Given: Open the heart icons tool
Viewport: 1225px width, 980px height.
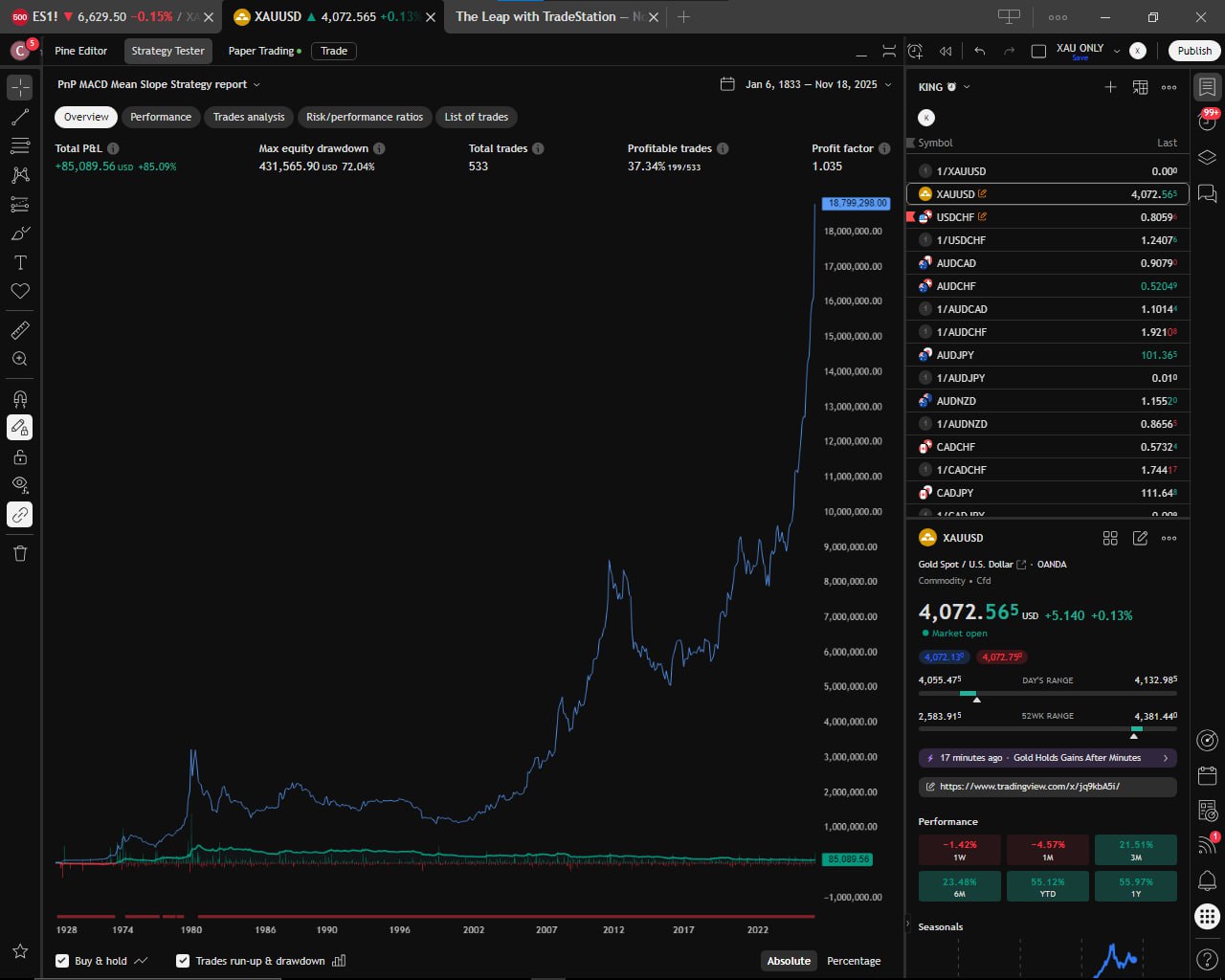Looking at the screenshot, I should point(20,291).
